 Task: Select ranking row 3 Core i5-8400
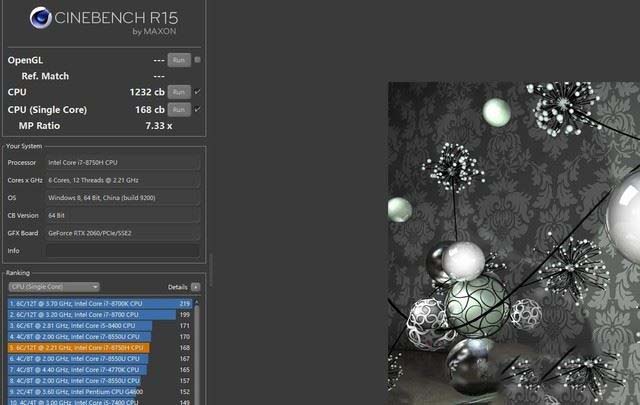[x=100, y=325]
